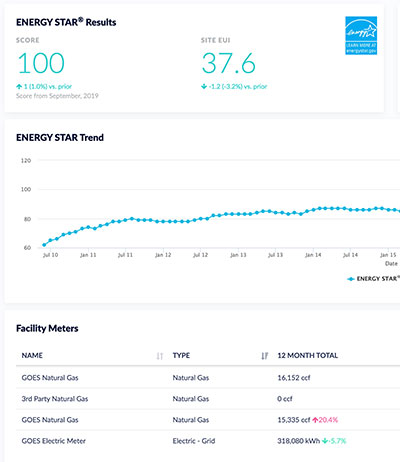
Task: Sort table by the NAME column arrows
Action: [160, 356]
